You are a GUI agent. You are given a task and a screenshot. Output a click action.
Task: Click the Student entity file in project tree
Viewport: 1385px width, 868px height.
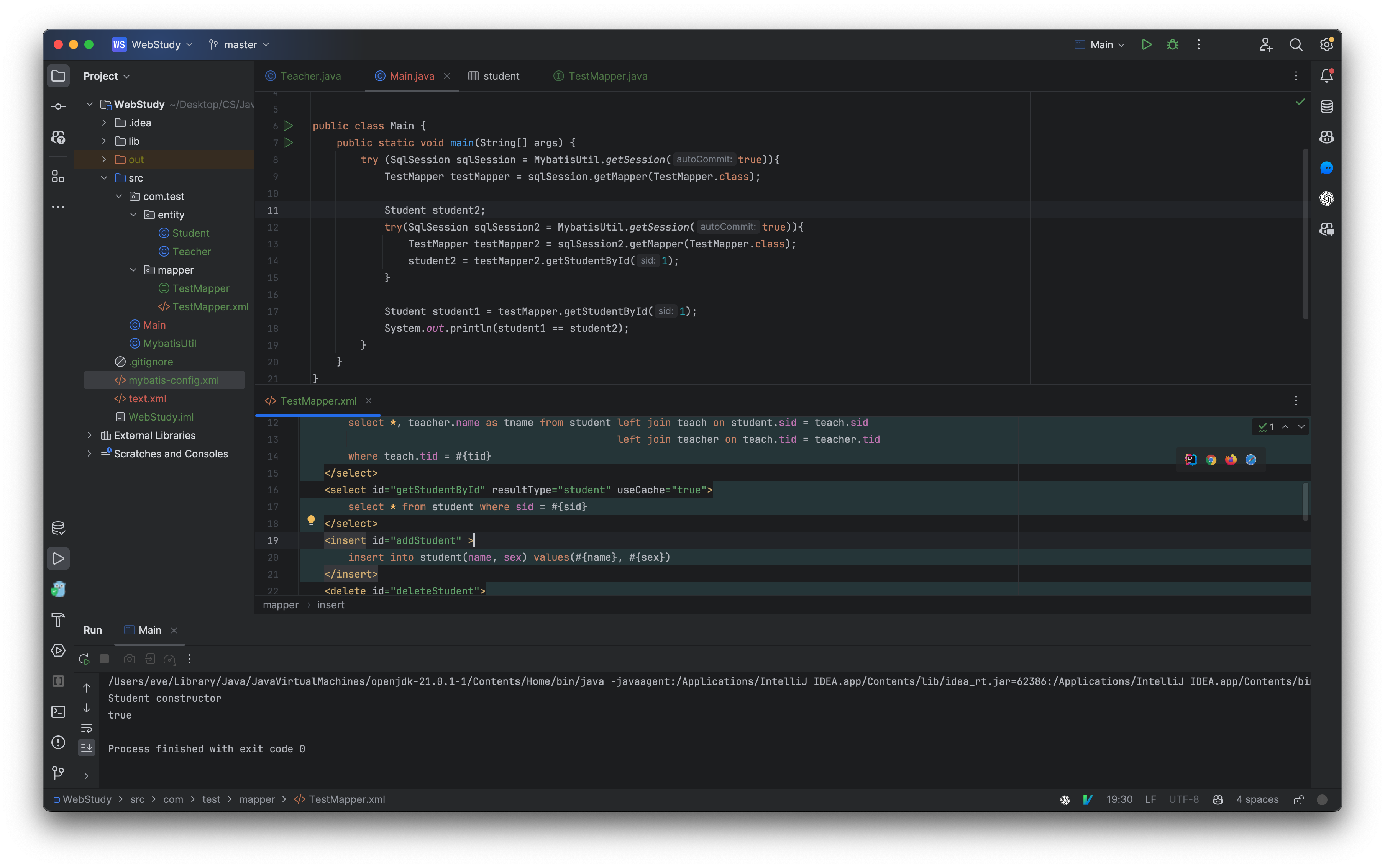coord(189,232)
